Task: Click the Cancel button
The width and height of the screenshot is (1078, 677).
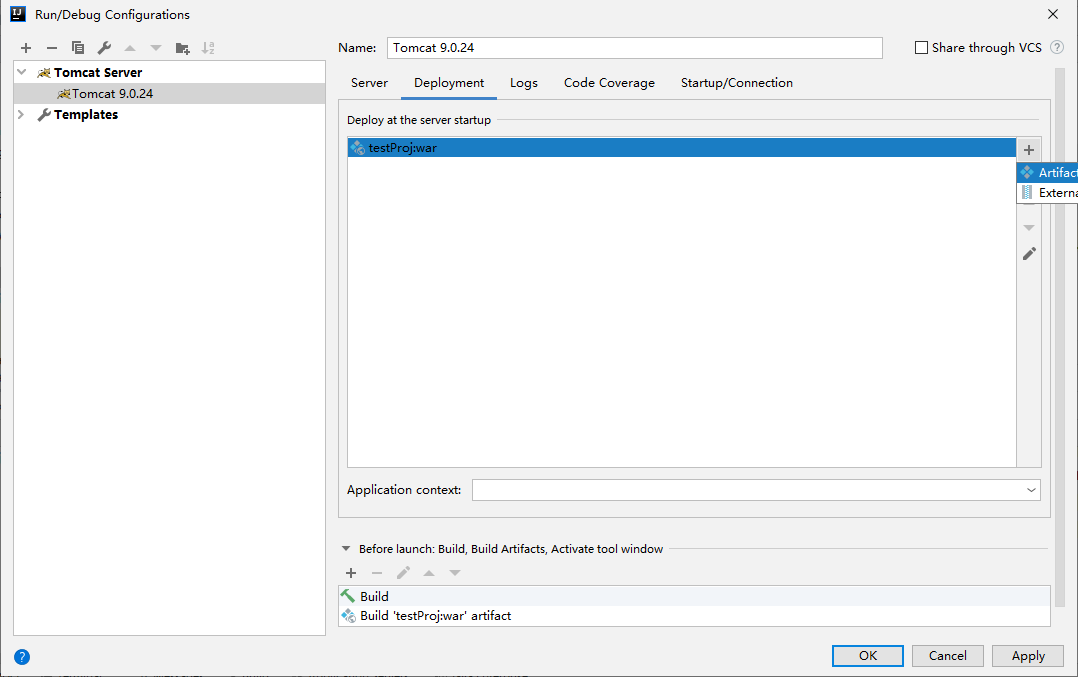Action: click(947, 656)
